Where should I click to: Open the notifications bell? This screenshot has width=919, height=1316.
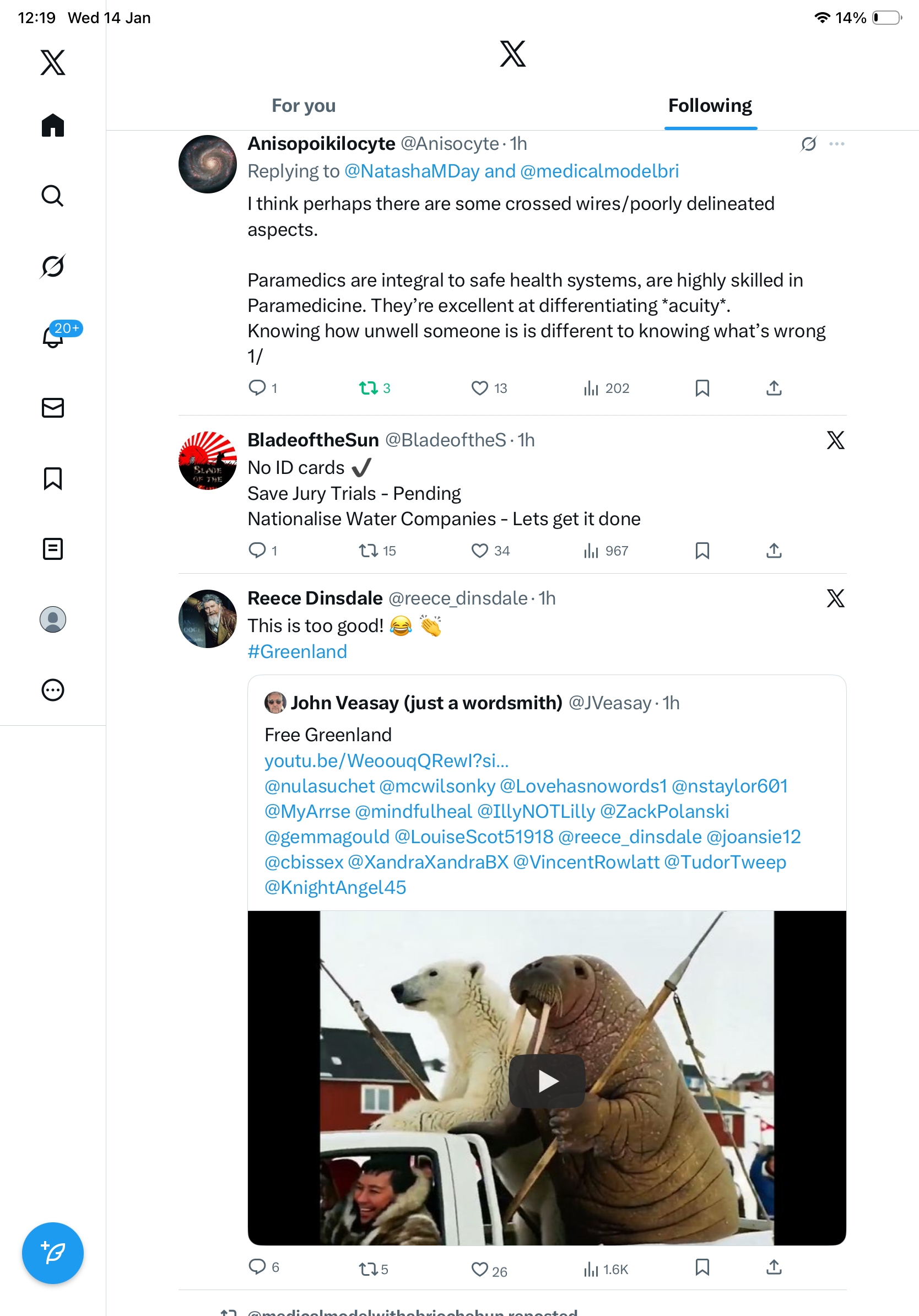tap(53, 337)
